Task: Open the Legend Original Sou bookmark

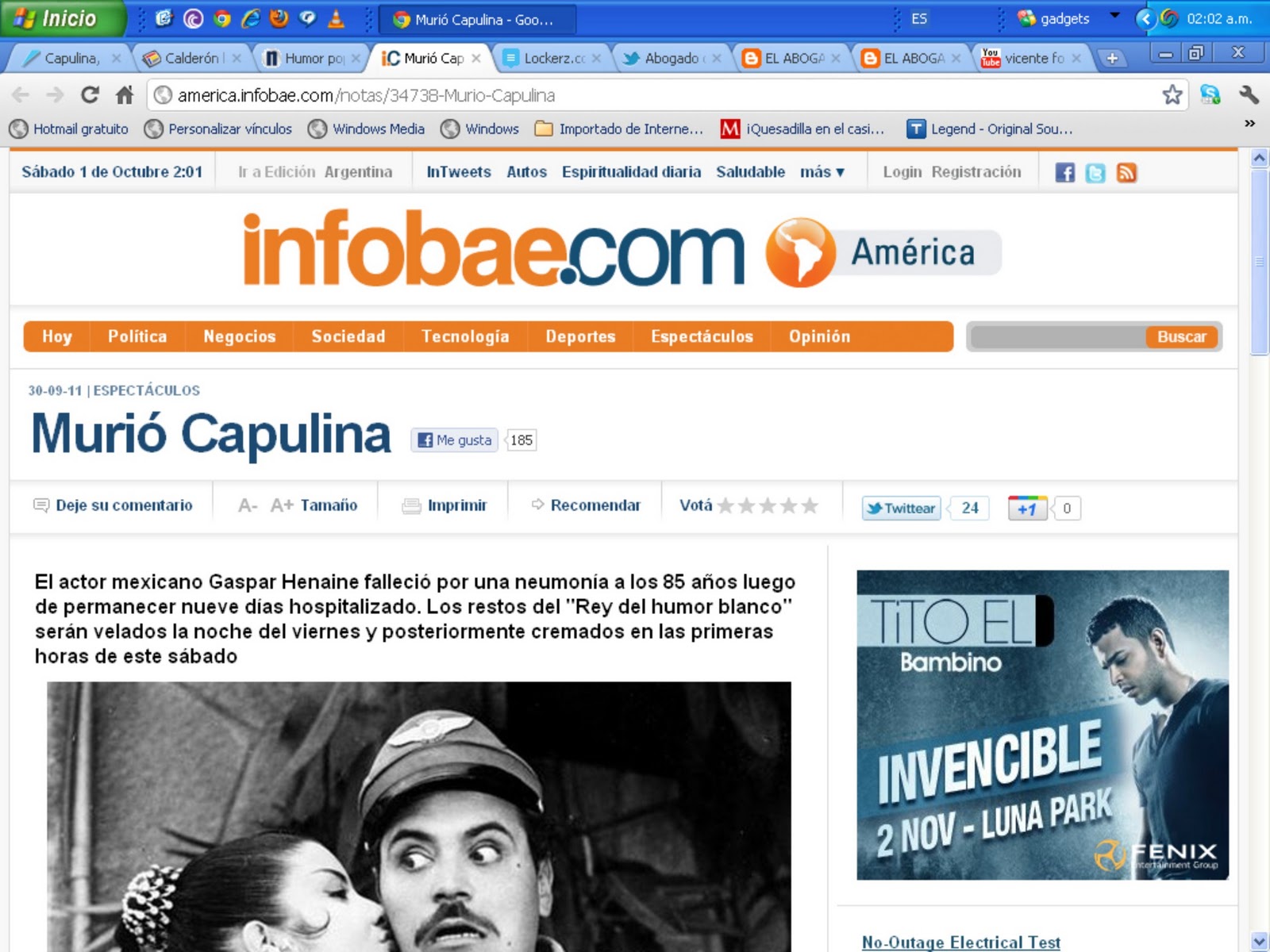Action: 990,129
